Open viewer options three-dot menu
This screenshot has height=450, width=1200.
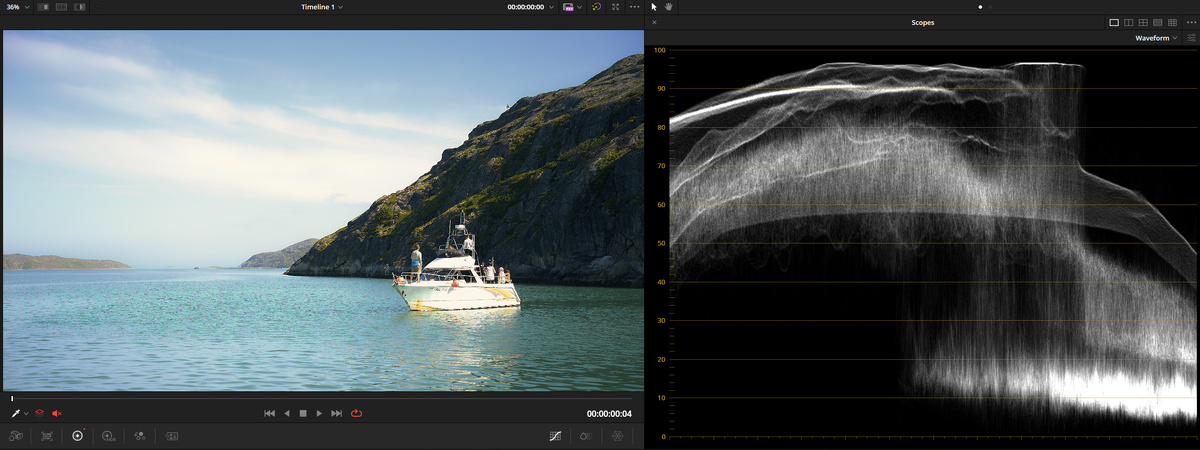click(634, 7)
